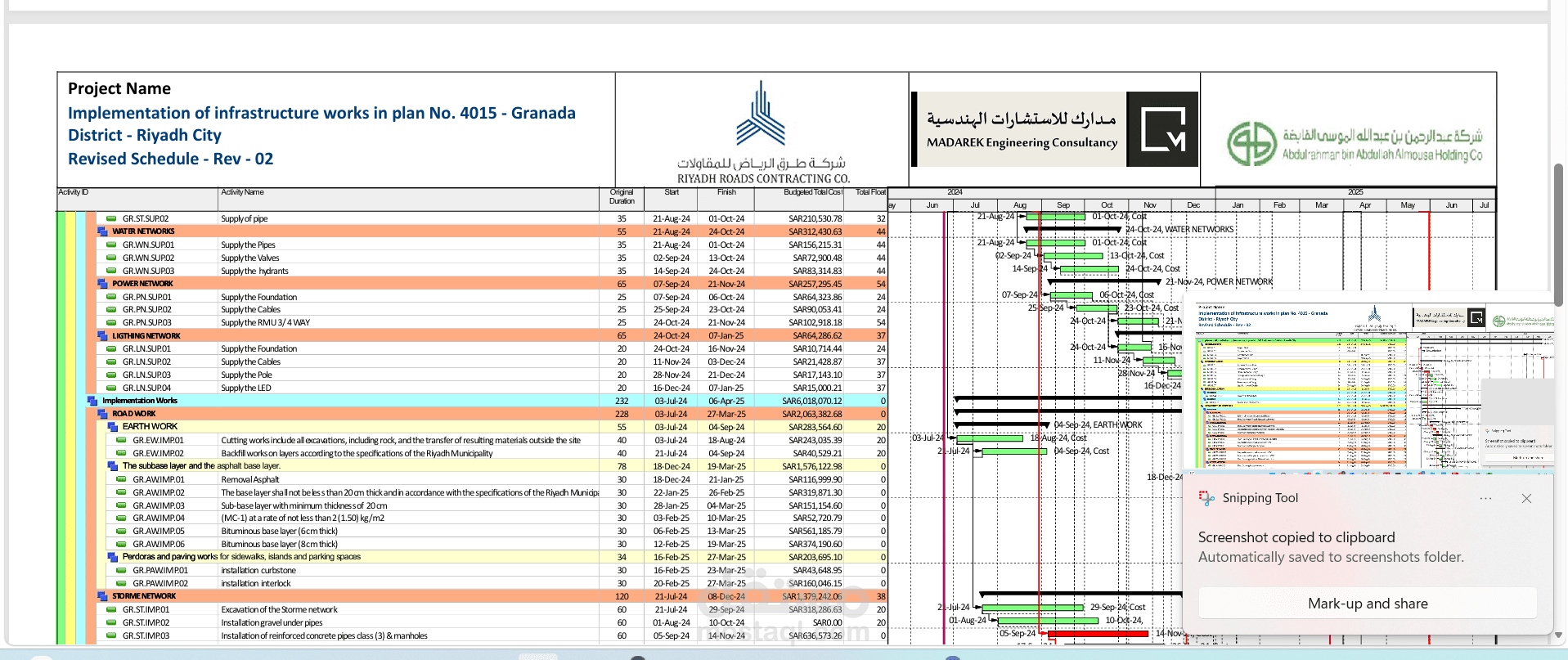Click the Abdulrahman Almousa Holding Co logo

pyautogui.click(x=1354, y=143)
